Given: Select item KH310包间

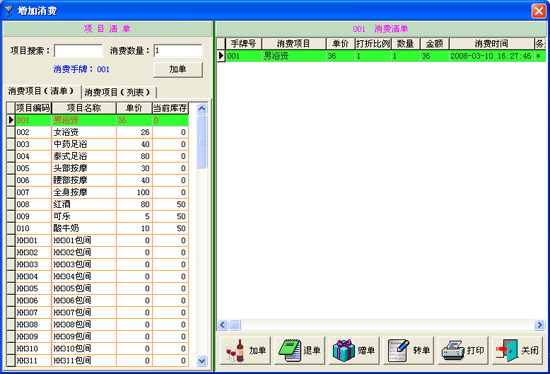Looking at the screenshot, I should click(98, 348).
